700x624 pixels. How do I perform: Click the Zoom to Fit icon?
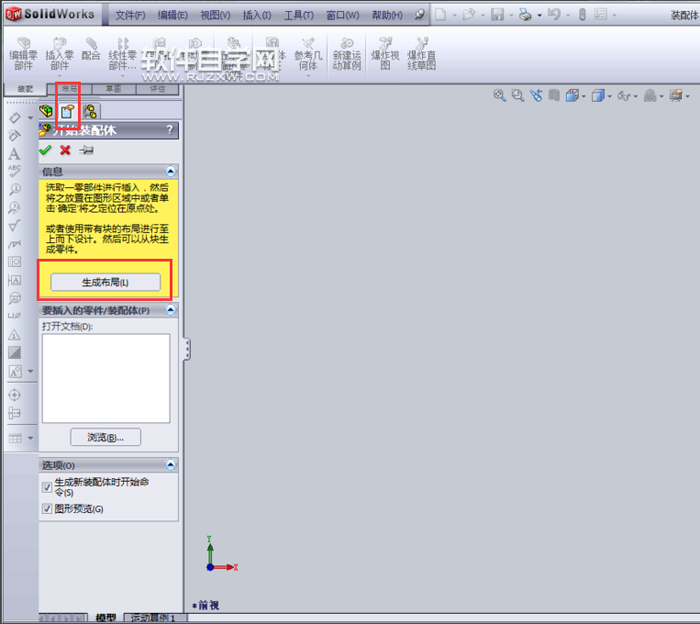pos(500,95)
